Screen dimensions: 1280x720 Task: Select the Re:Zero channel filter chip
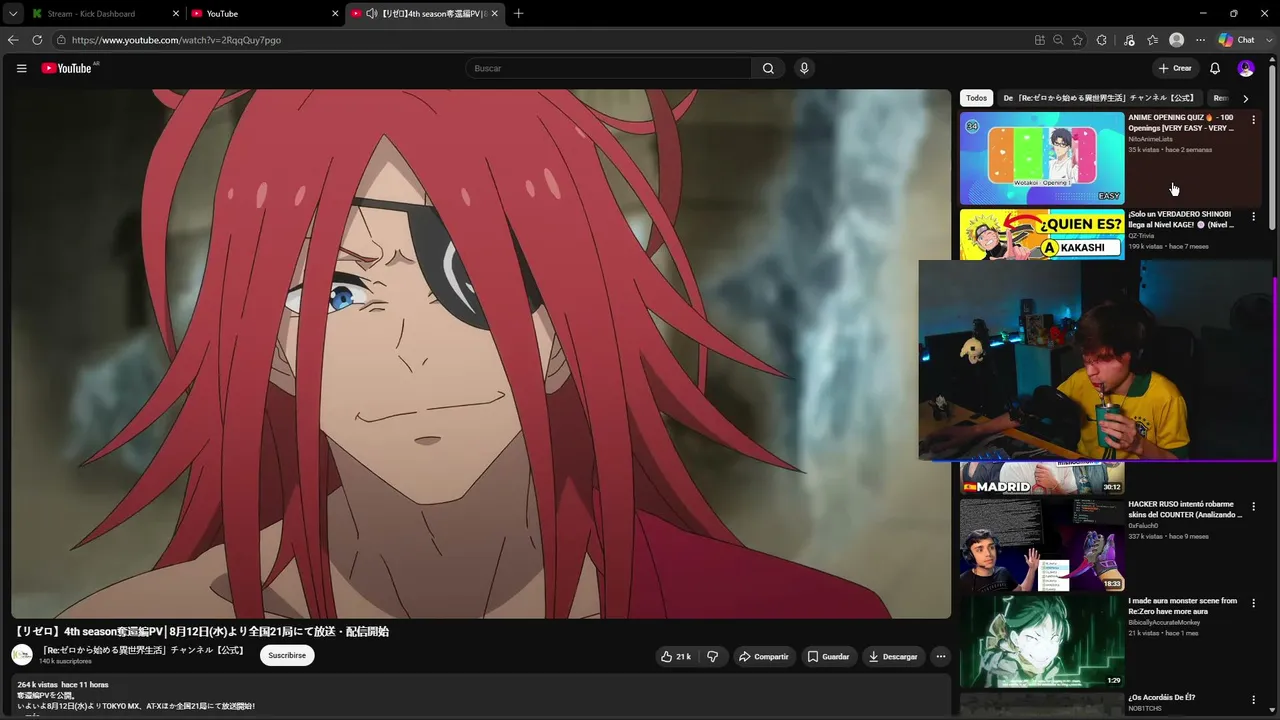[1099, 98]
